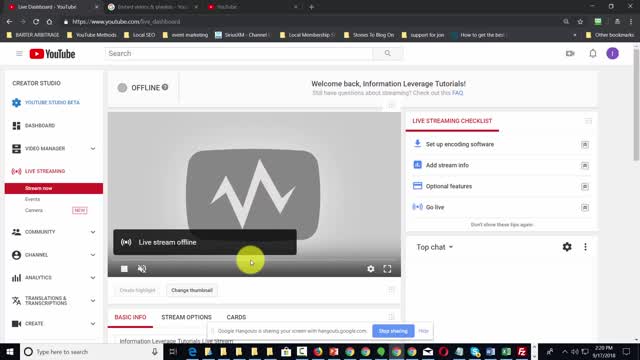Open Camera under Live Streaming
The width and height of the screenshot is (640, 360).
pos(33,210)
